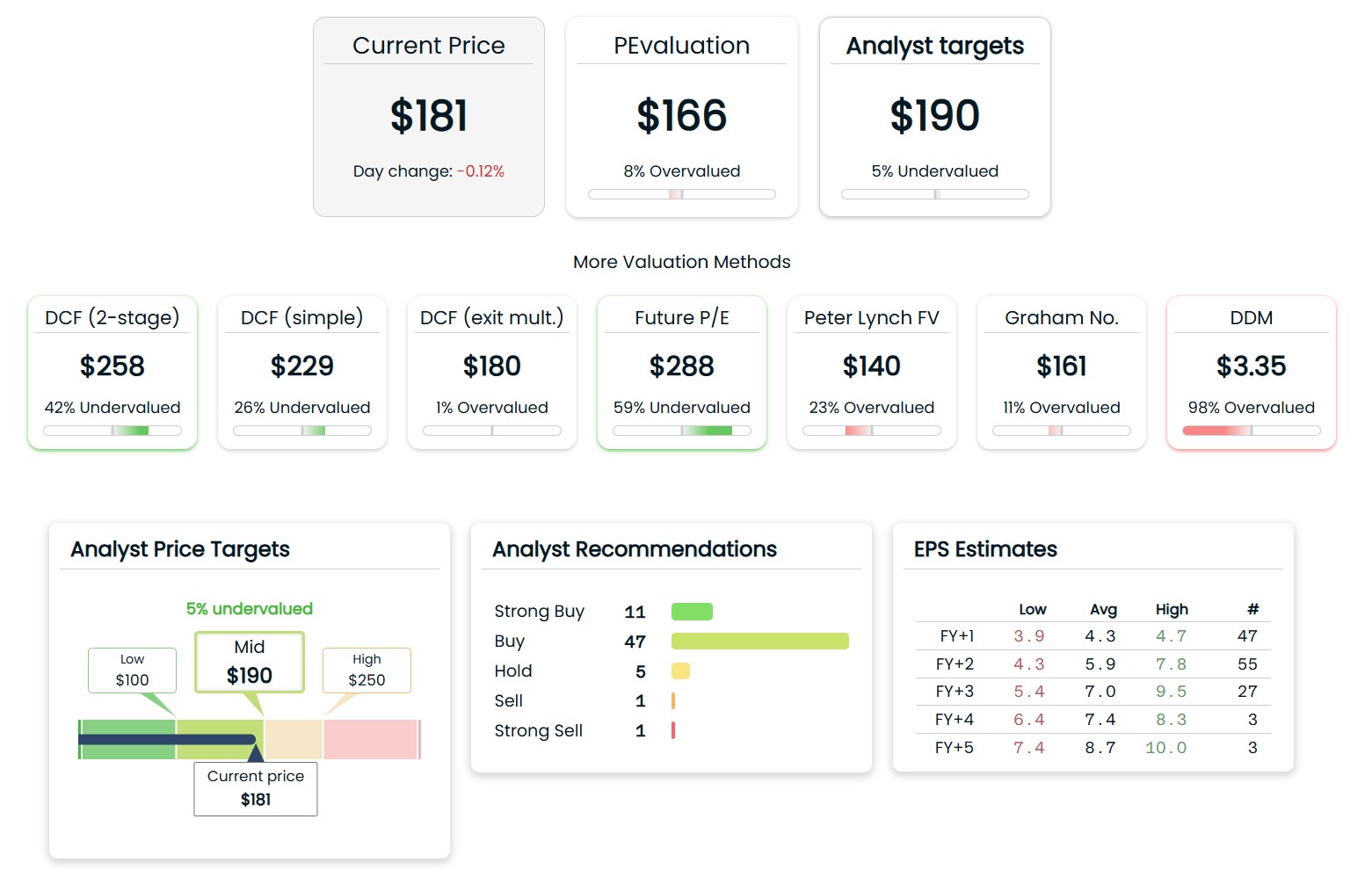Select the Analyst targets card
Image resolution: width=1372 pixels, height=870 pixels.
coord(934,117)
